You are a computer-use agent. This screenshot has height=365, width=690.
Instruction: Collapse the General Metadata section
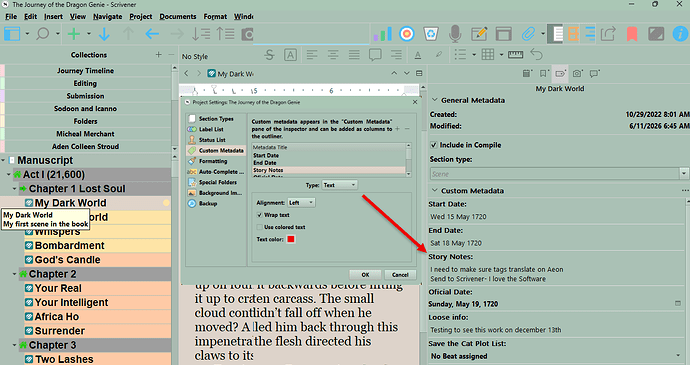click(434, 100)
